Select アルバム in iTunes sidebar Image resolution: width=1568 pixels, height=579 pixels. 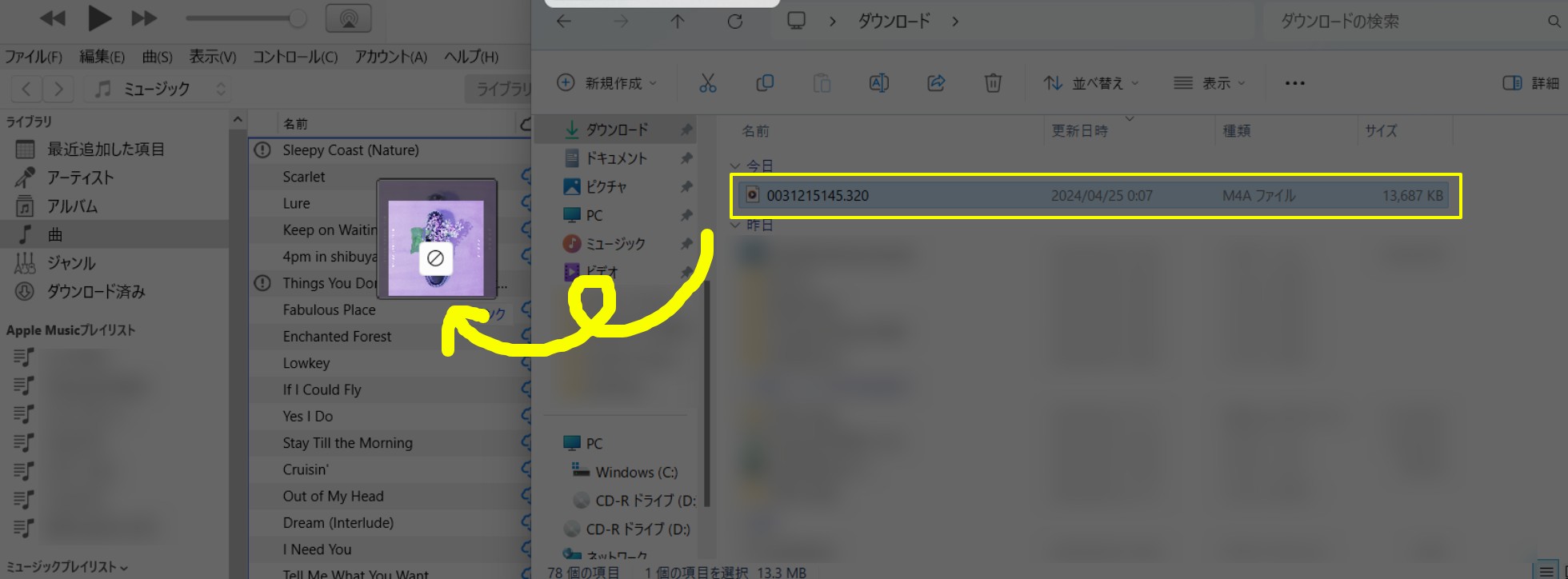point(72,206)
